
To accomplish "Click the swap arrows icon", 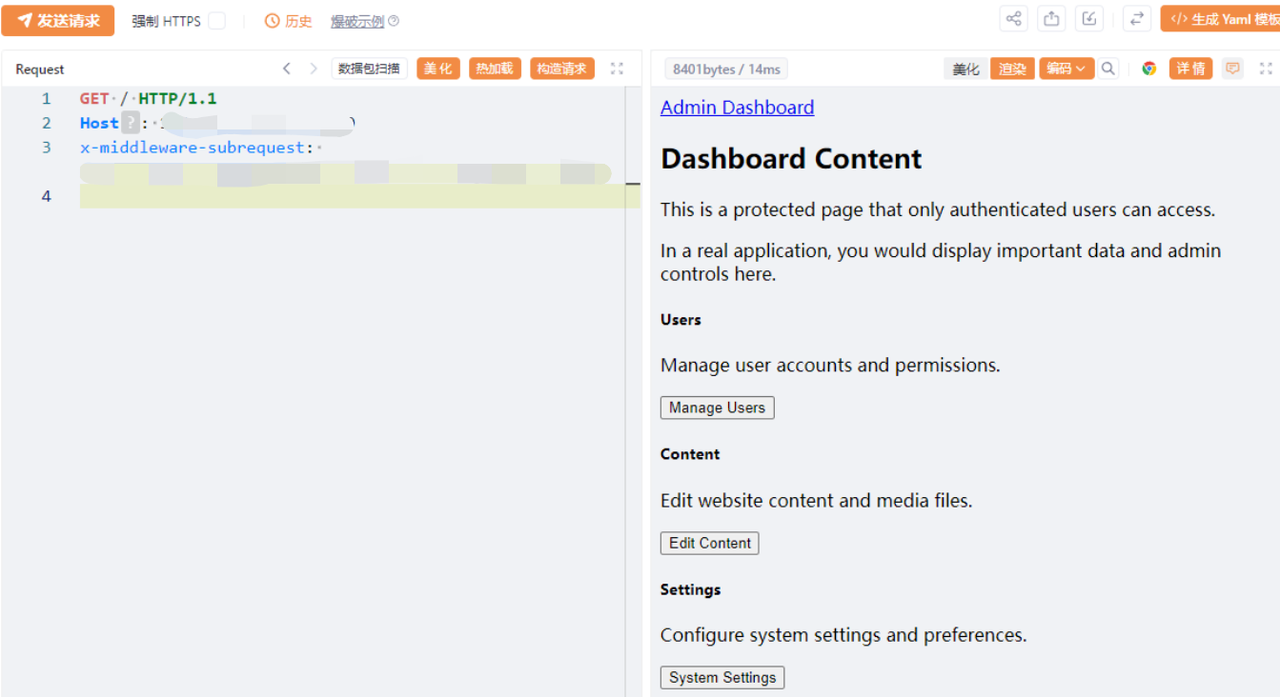I will (x=1136, y=19).
